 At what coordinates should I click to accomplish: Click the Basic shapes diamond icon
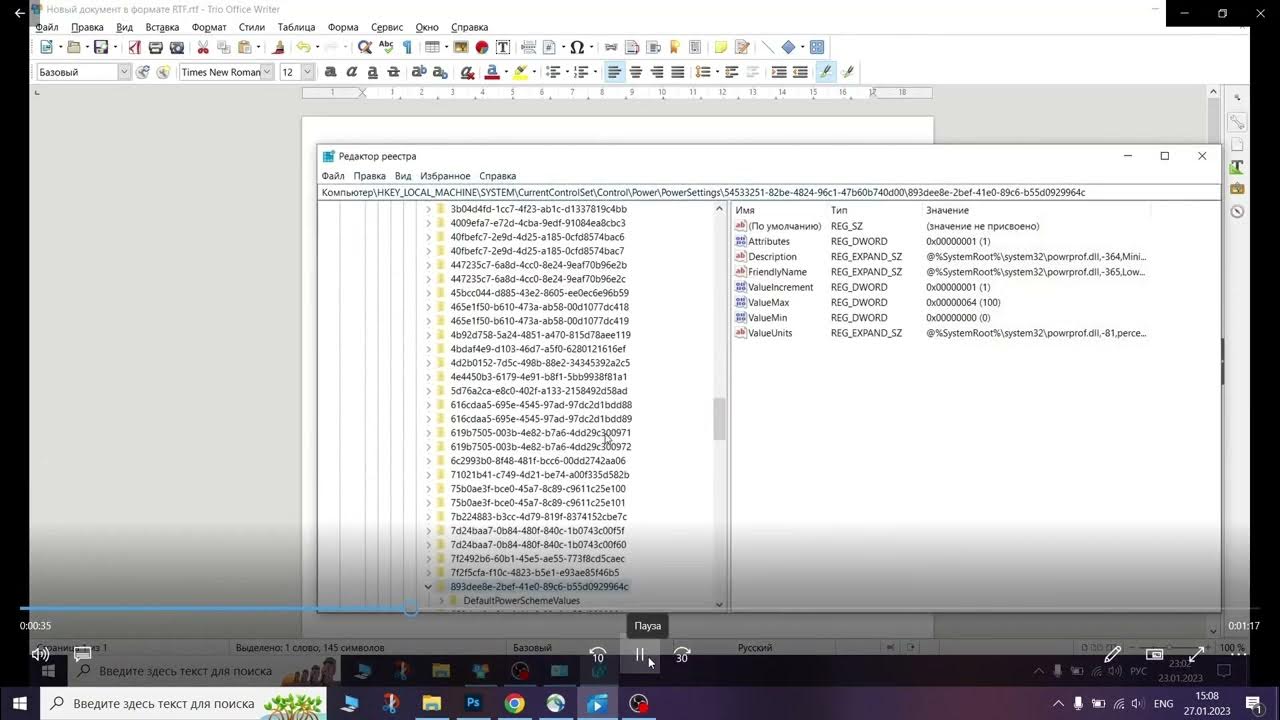click(x=788, y=47)
